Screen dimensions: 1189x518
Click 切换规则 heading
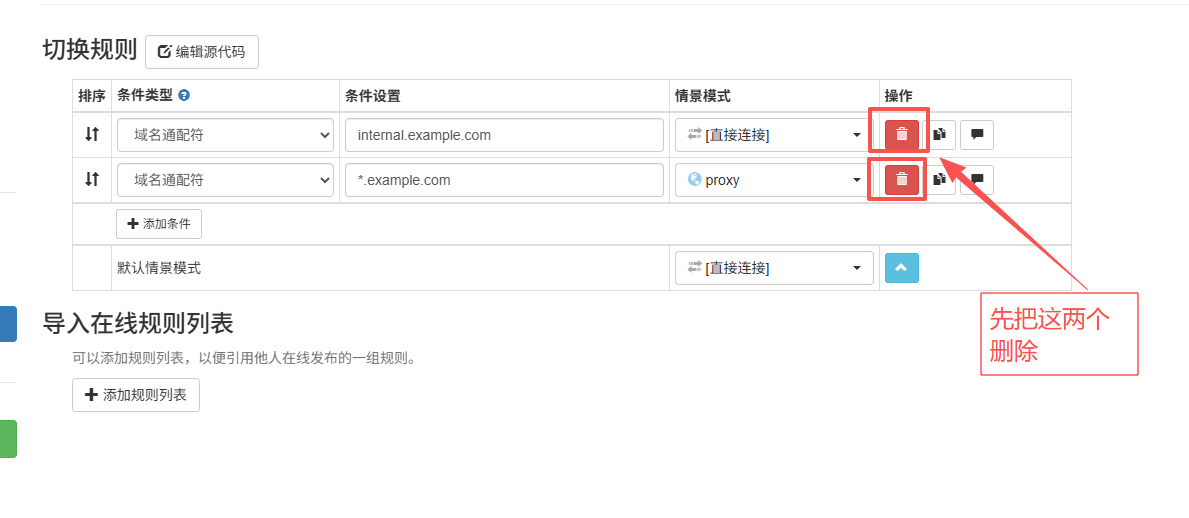[89, 50]
